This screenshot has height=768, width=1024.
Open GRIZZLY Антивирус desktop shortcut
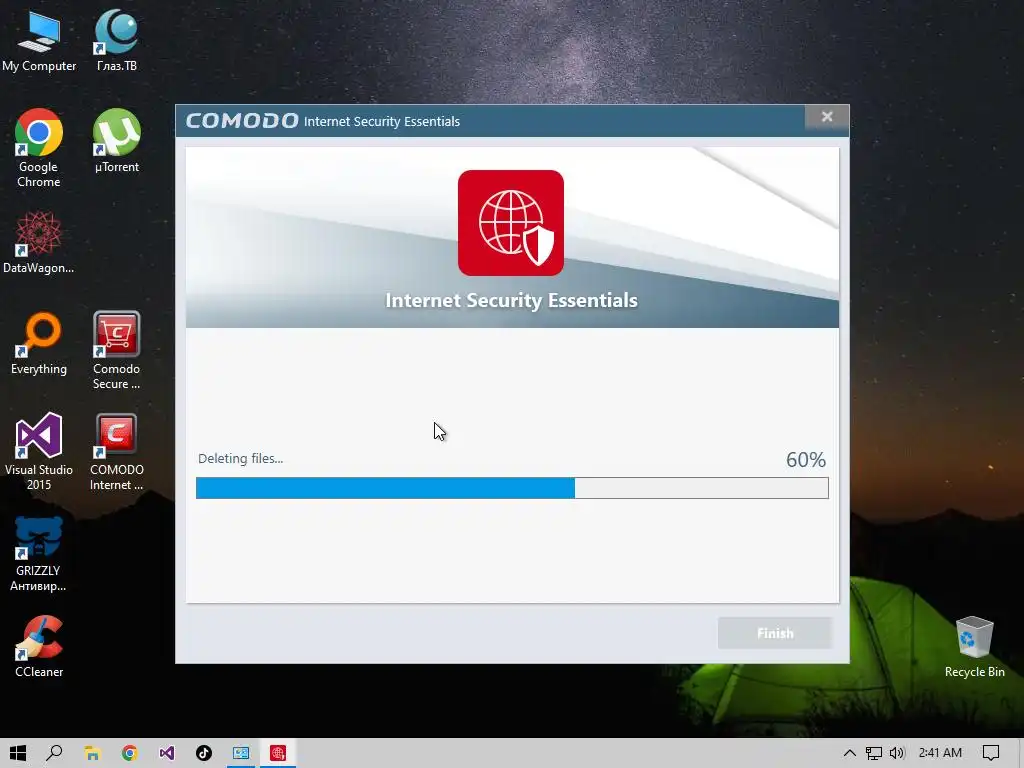point(39,553)
